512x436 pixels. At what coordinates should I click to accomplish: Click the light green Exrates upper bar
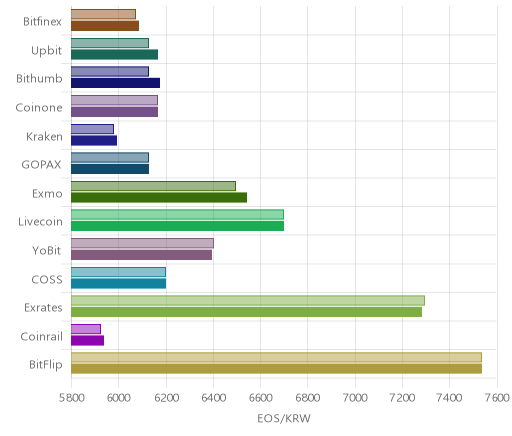coord(248,300)
